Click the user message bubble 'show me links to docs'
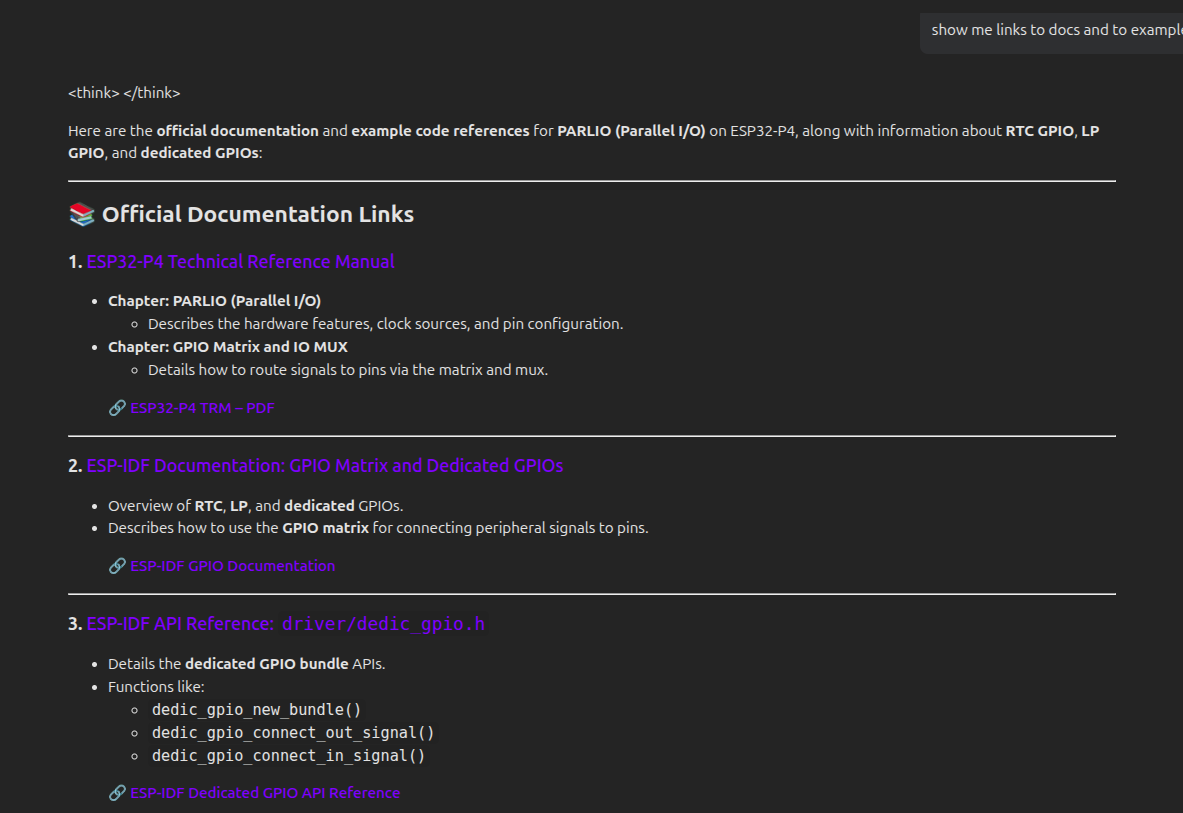1183x813 pixels. click(x=1052, y=32)
